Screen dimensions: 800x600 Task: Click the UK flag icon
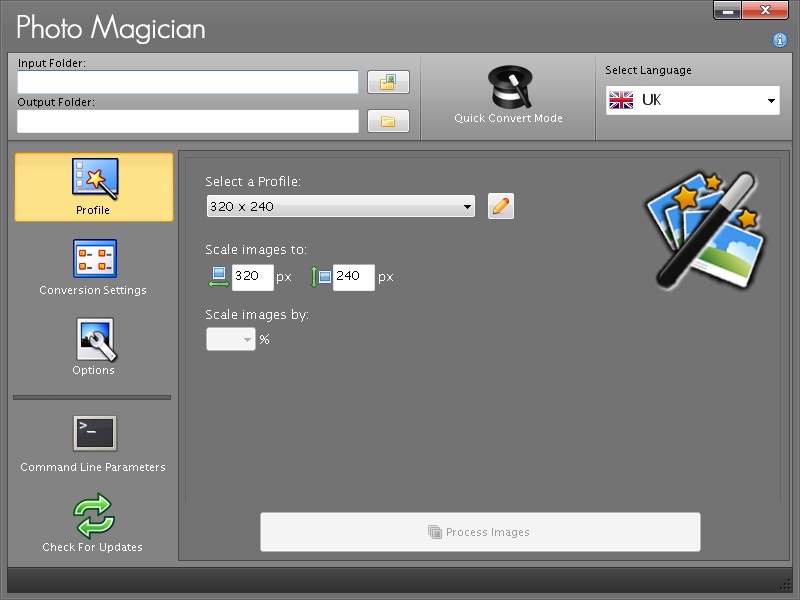[x=621, y=100]
